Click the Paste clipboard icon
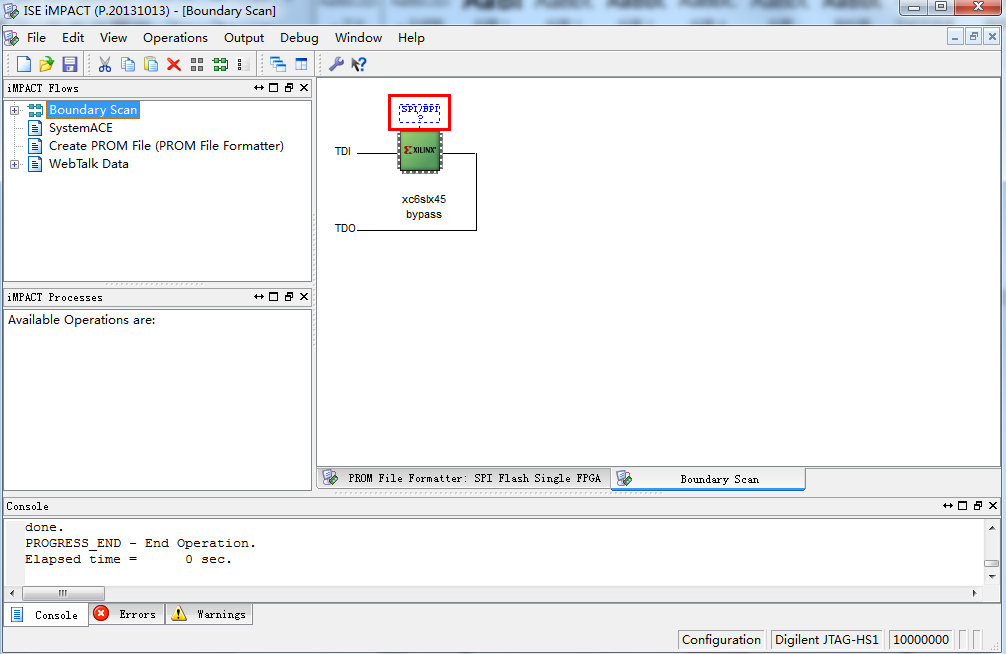Screen dimensions: 1006x654 click(151, 64)
